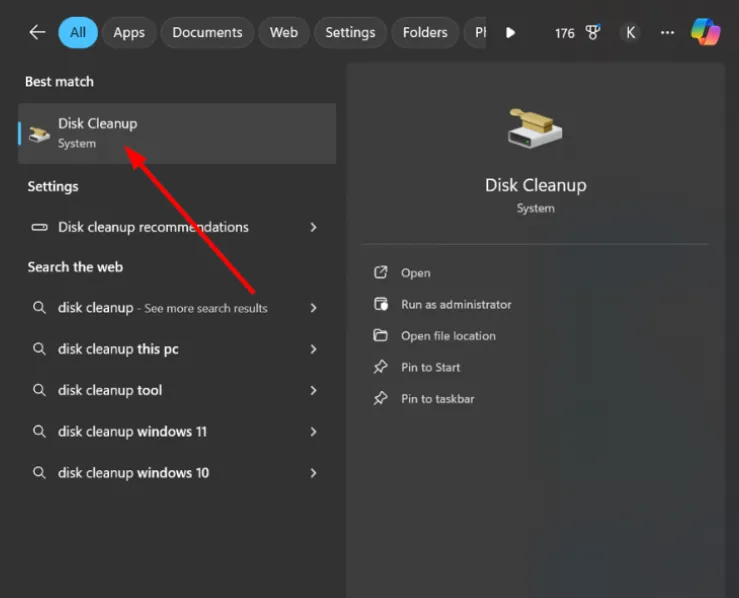The width and height of the screenshot is (739, 598).
Task: Open Disk cleanup recommendations setting
Action: (x=177, y=227)
